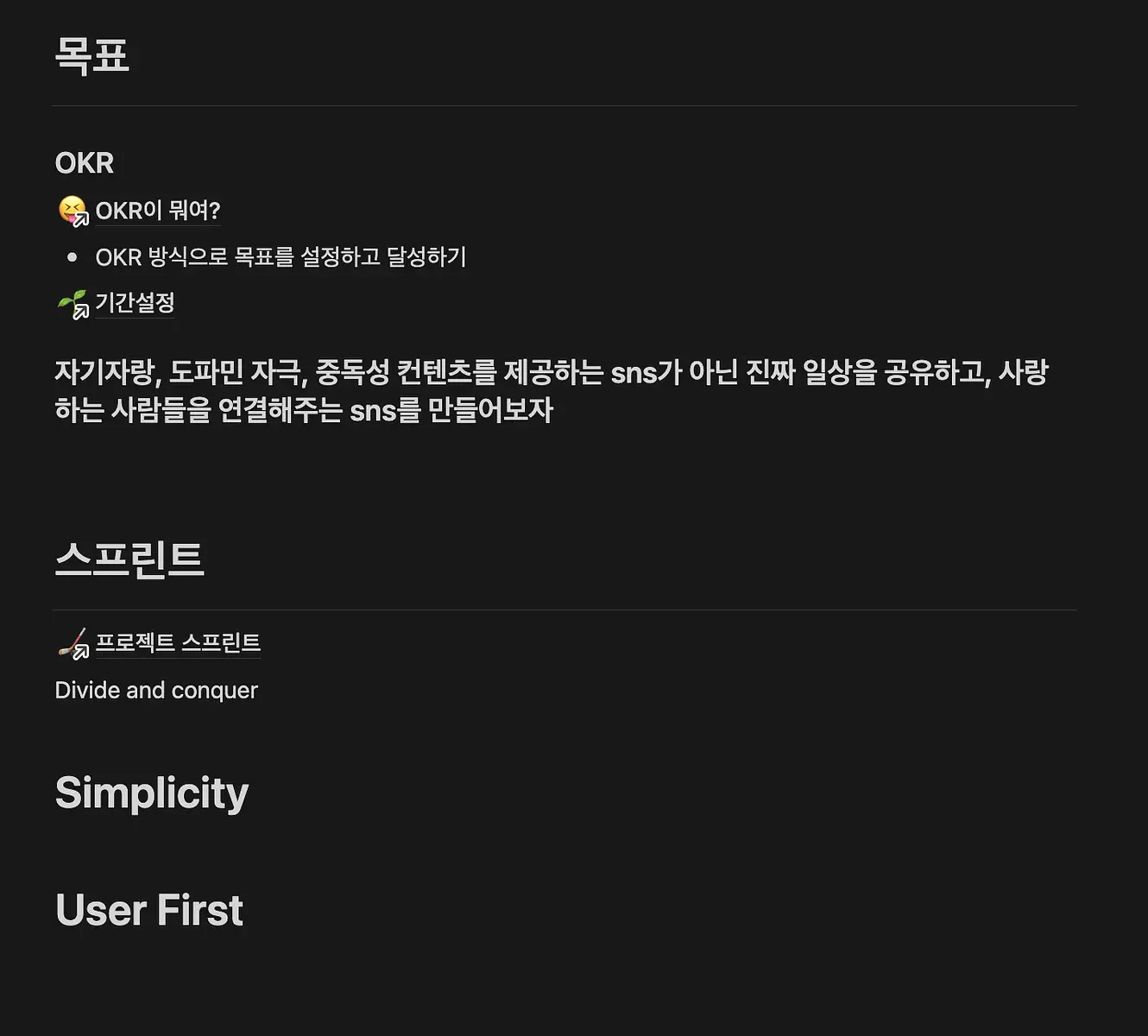Select the 스프린트 heading

pyautogui.click(x=129, y=559)
